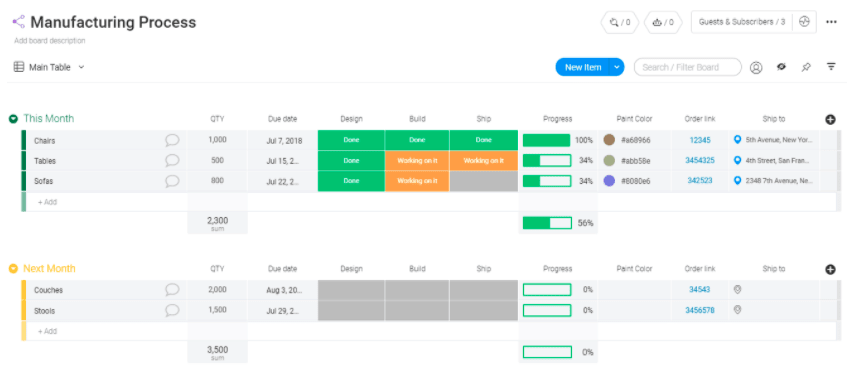Open order link 342523
865x383 pixels.
[x=700, y=180]
